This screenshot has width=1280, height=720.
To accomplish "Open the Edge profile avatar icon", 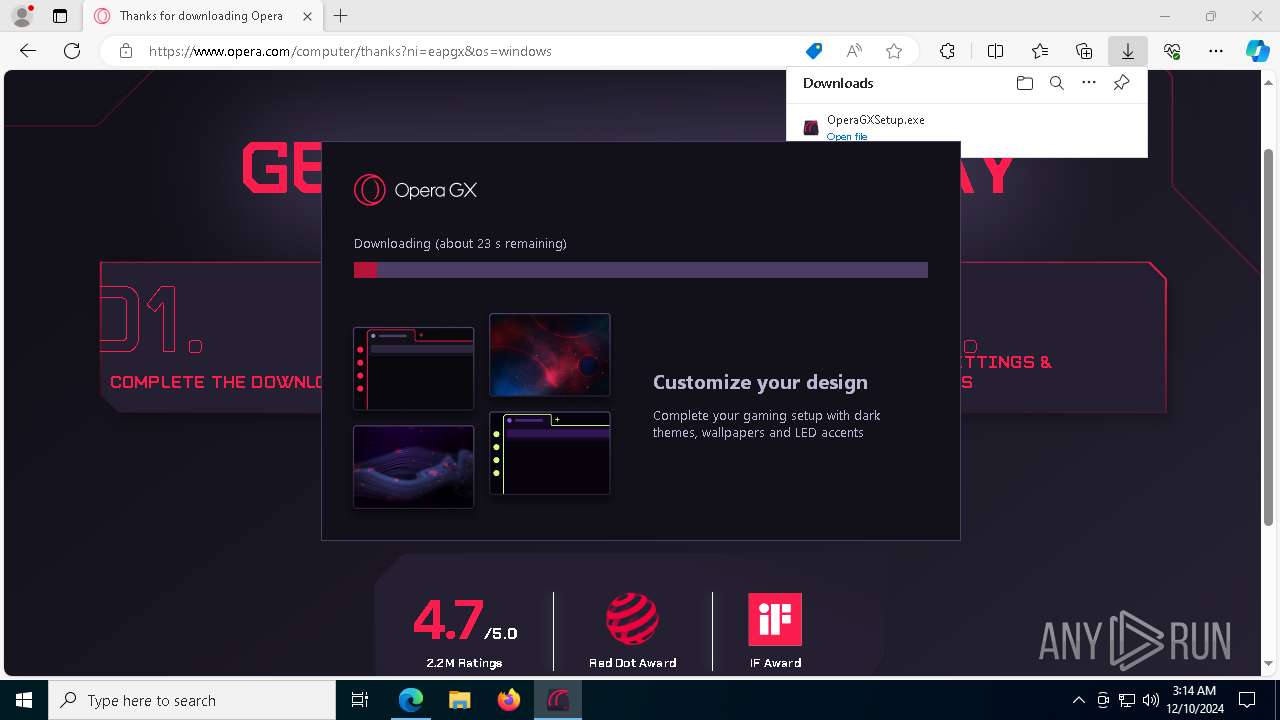I will coord(21,16).
